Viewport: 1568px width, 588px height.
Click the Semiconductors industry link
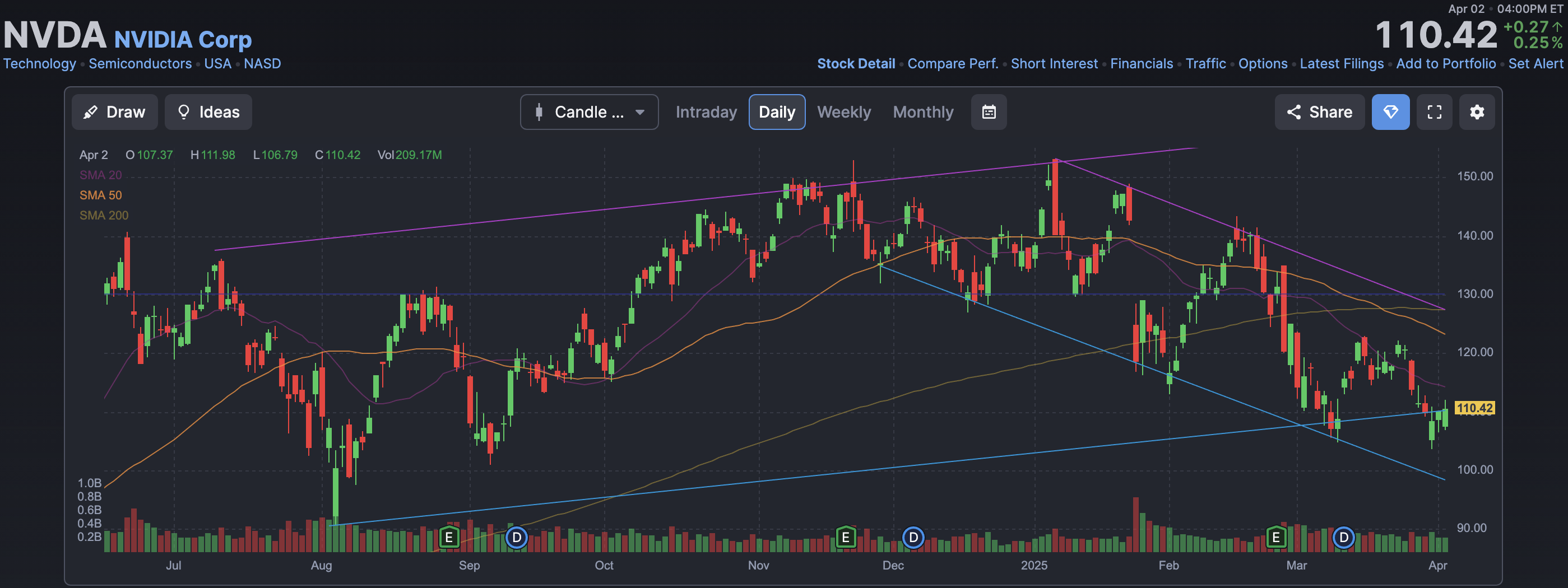pos(140,64)
